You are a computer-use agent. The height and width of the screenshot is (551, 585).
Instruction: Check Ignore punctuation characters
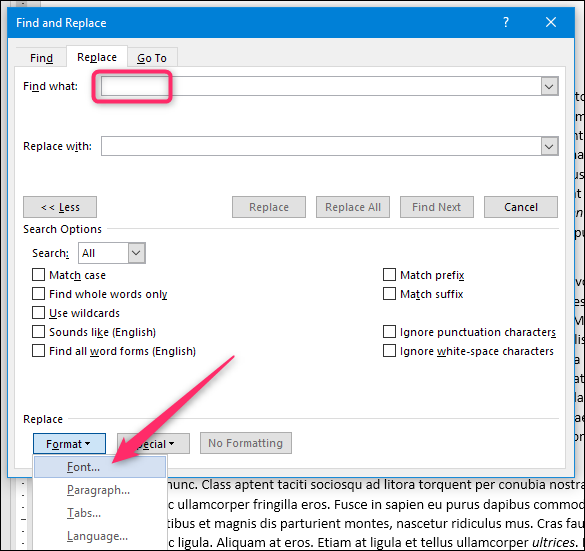pos(390,332)
